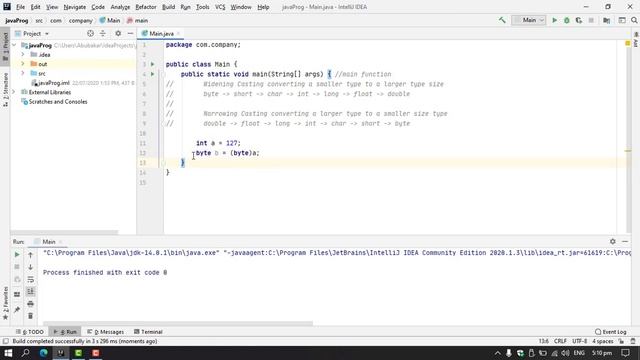Open the VCS menu
Image resolution: width=640 pixels, height=360 pixels.
(220, 7)
